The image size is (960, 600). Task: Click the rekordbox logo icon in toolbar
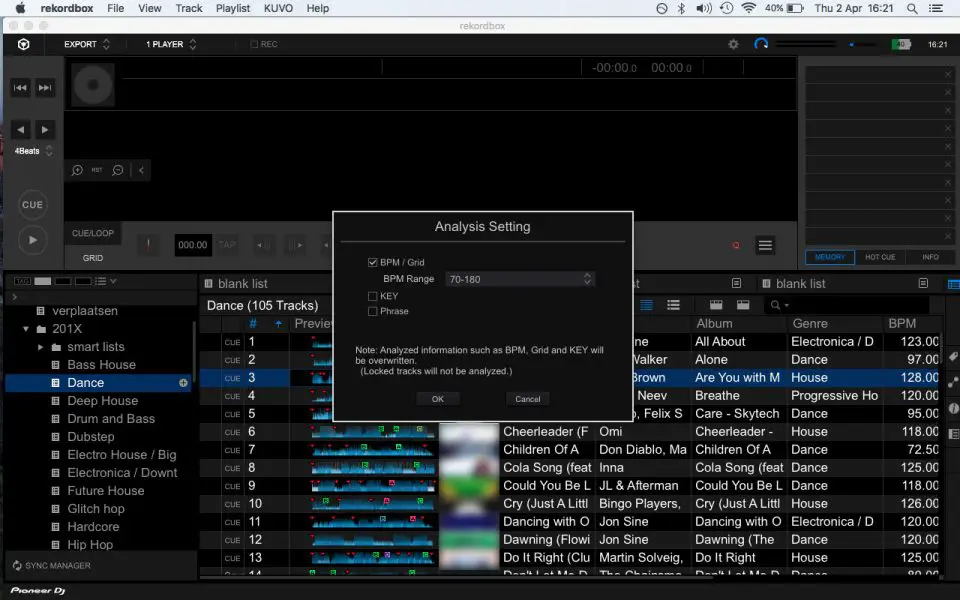23,44
